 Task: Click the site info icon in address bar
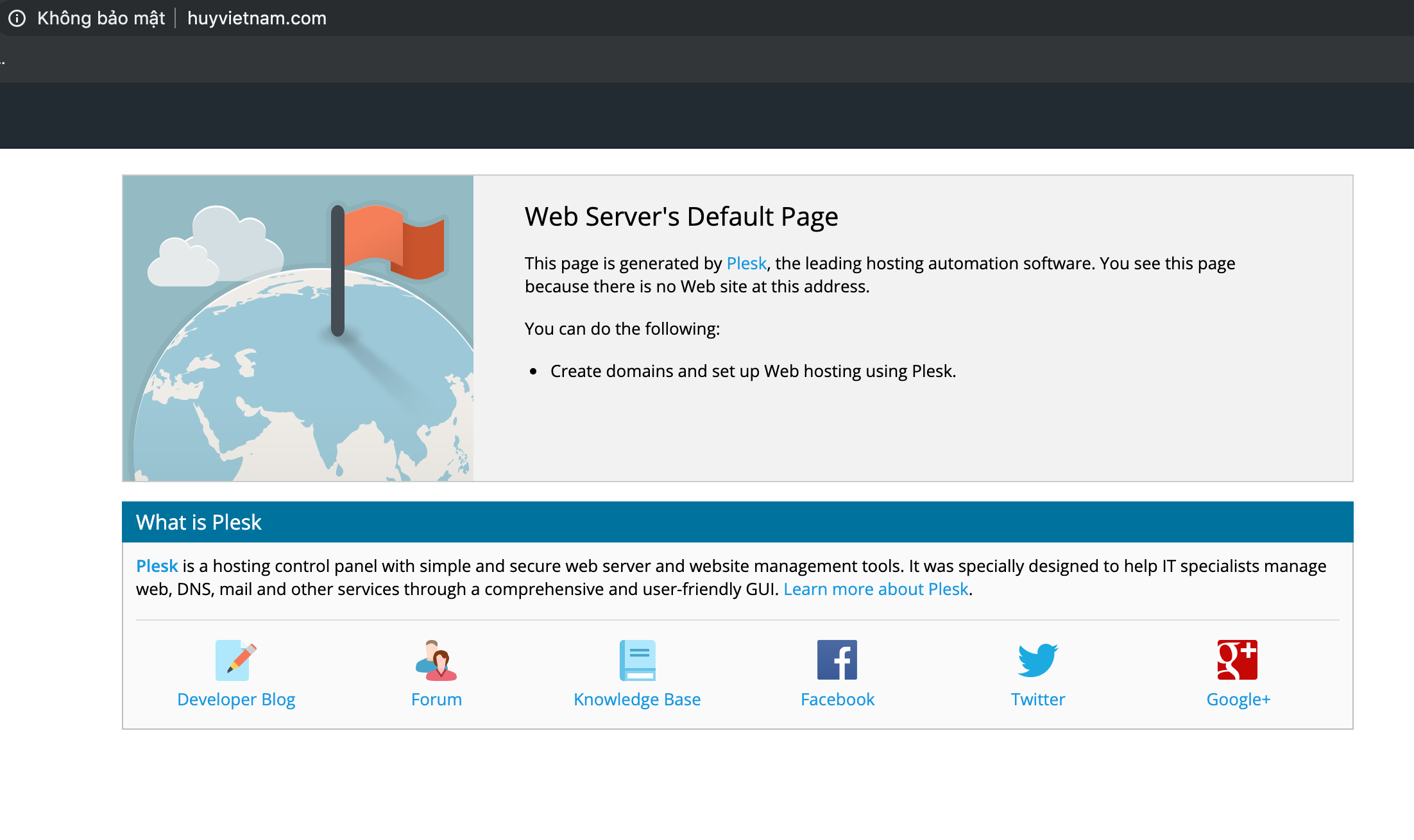pos(17,18)
